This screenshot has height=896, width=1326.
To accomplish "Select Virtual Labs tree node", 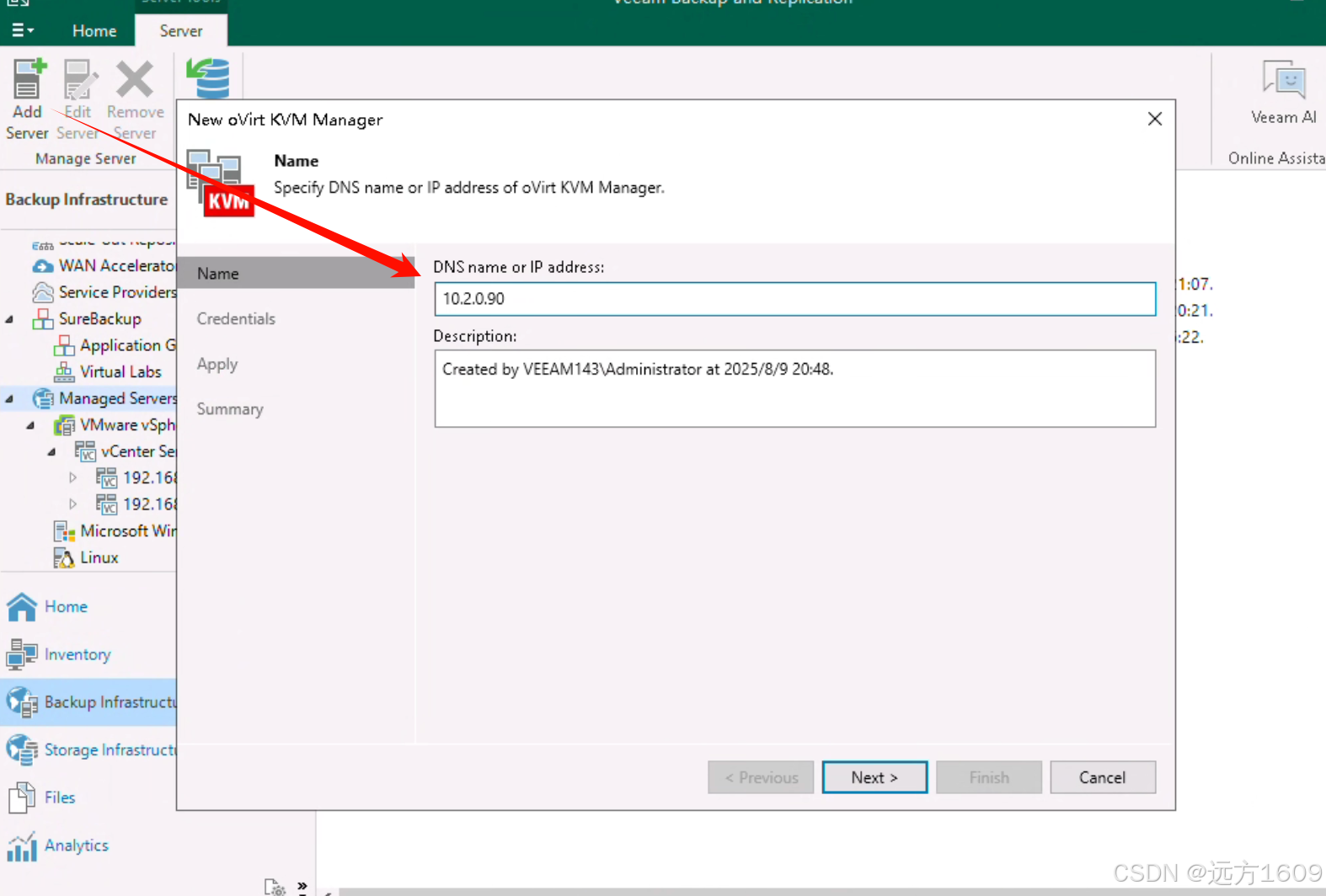I will [x=120, y=371].
